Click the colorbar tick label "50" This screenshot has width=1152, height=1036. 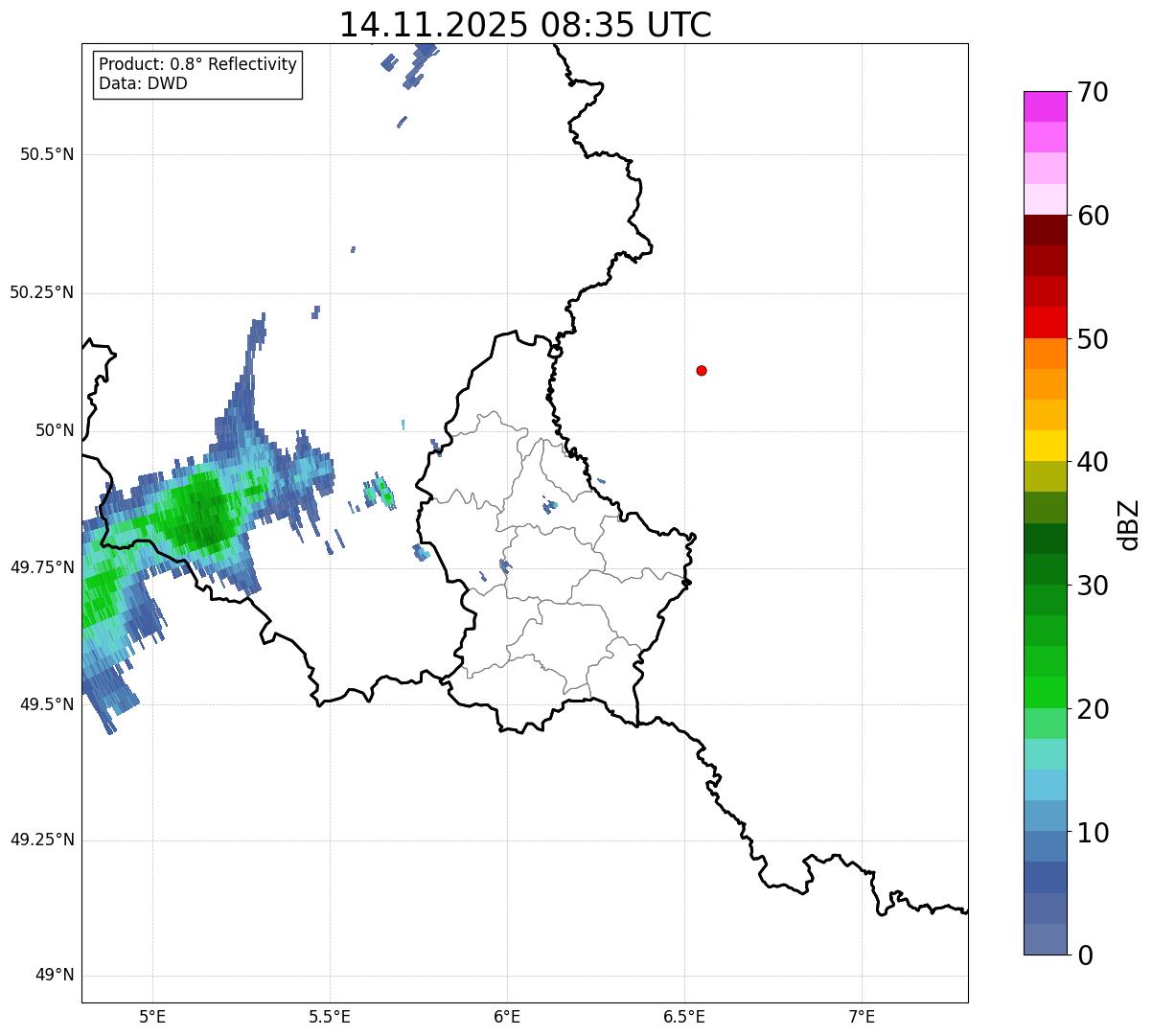(1093, 339)
